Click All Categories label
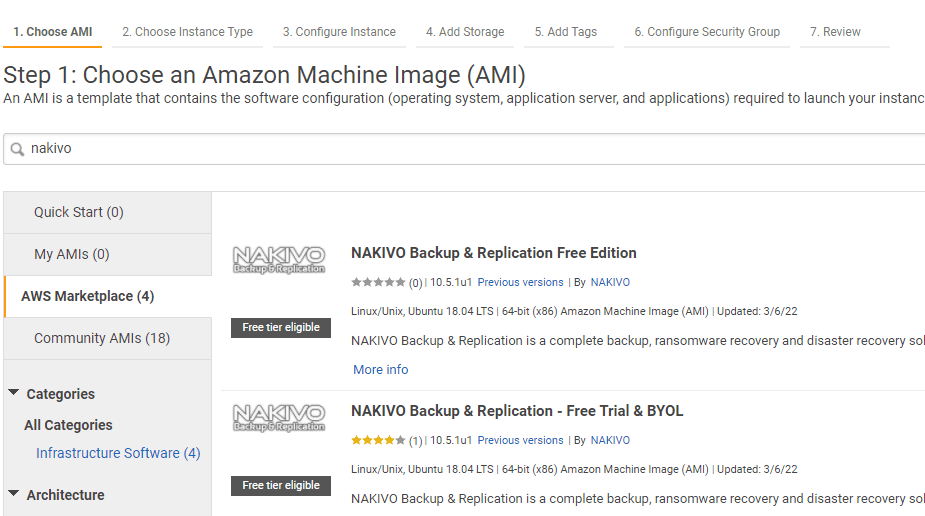This screenshot has width=925, height=516. pos(68,425)
